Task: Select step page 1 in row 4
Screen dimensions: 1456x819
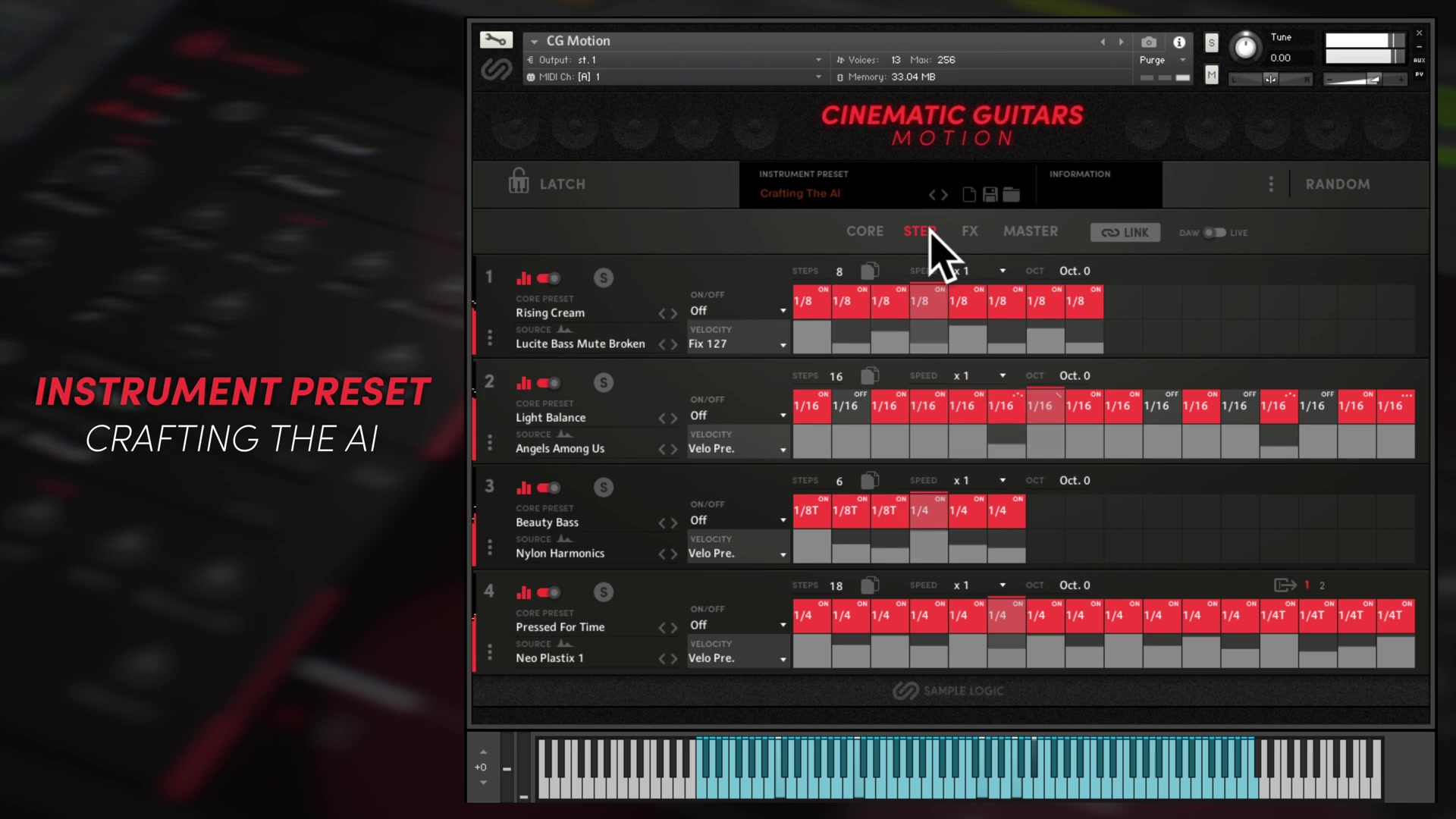Action: tap(1307, 585)
